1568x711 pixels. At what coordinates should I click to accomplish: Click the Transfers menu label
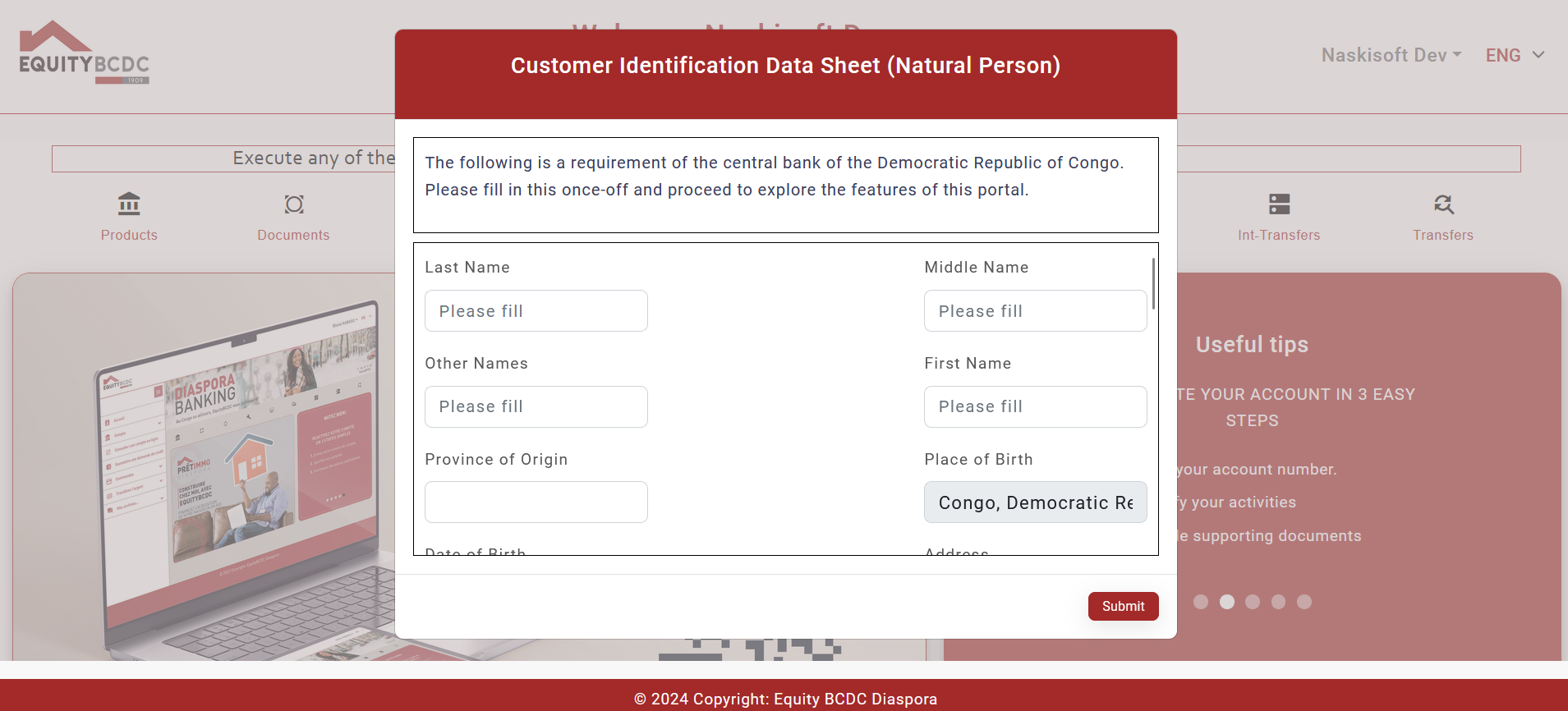(1443, 235)
